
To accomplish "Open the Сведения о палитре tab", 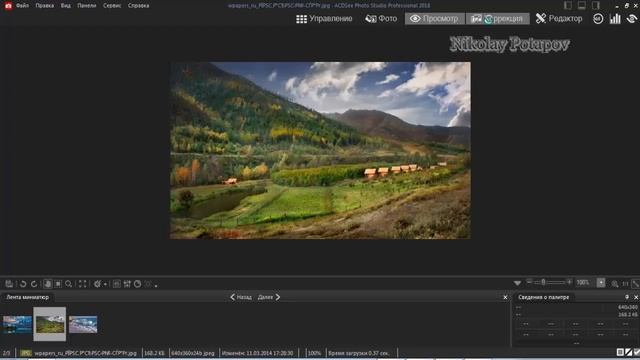I will tap(543, 297).
